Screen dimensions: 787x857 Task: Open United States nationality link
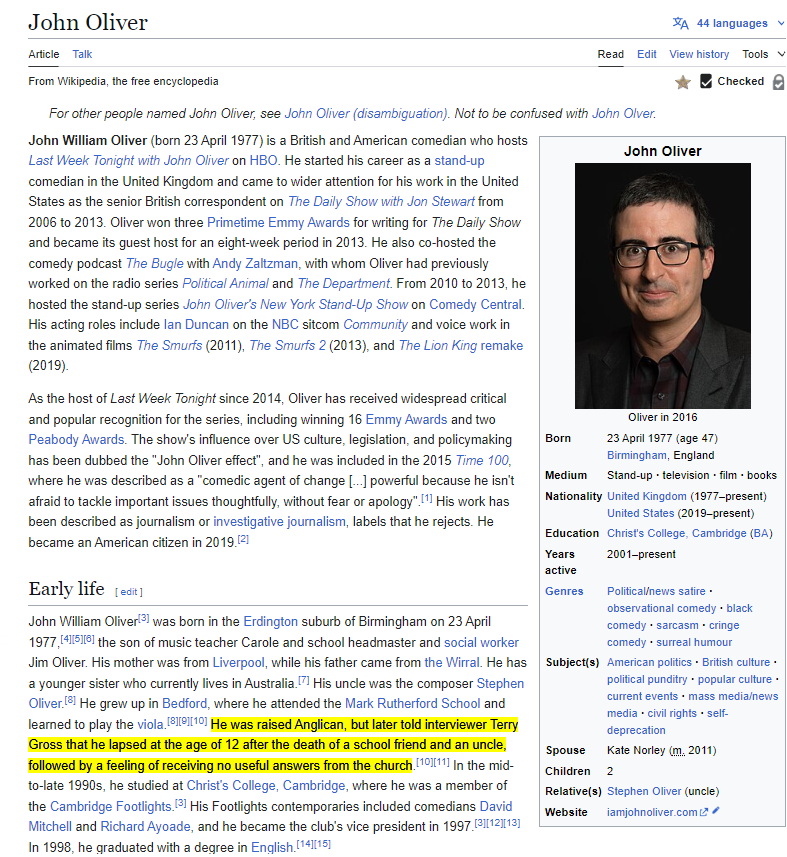click(x=641, y=513)
